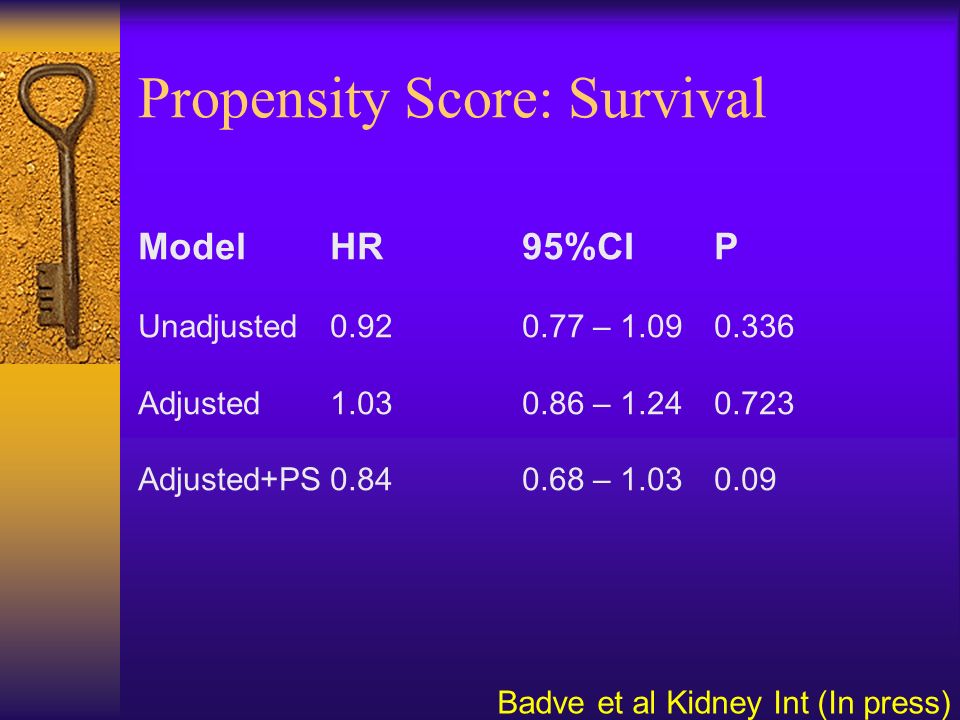Click the confidence interval 0.86 – 1.24
The image size is (960, 720).
(x=602, y=403)
